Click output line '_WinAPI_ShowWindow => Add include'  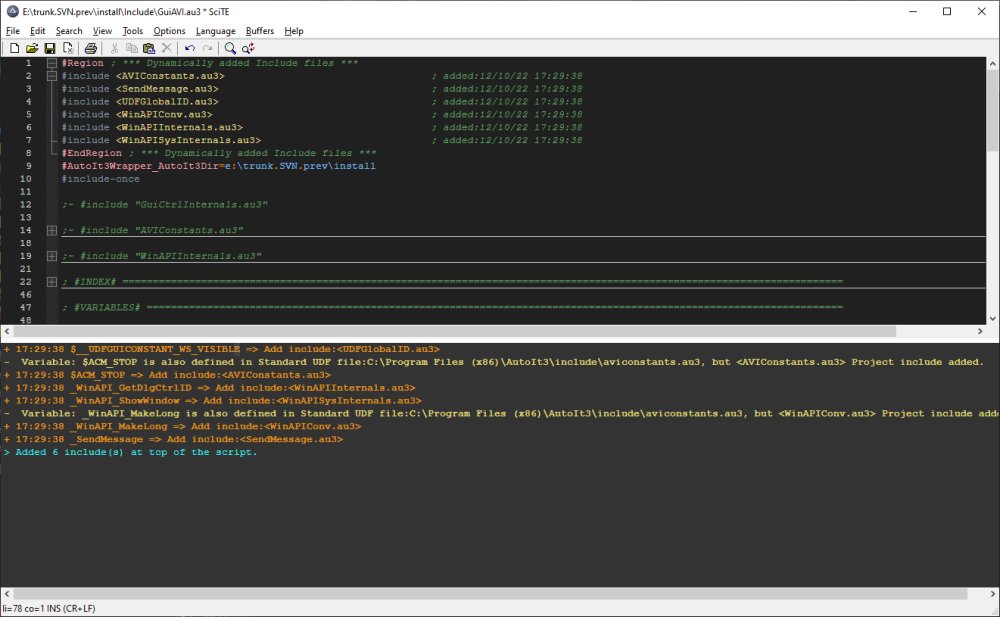tap(212, 401)
